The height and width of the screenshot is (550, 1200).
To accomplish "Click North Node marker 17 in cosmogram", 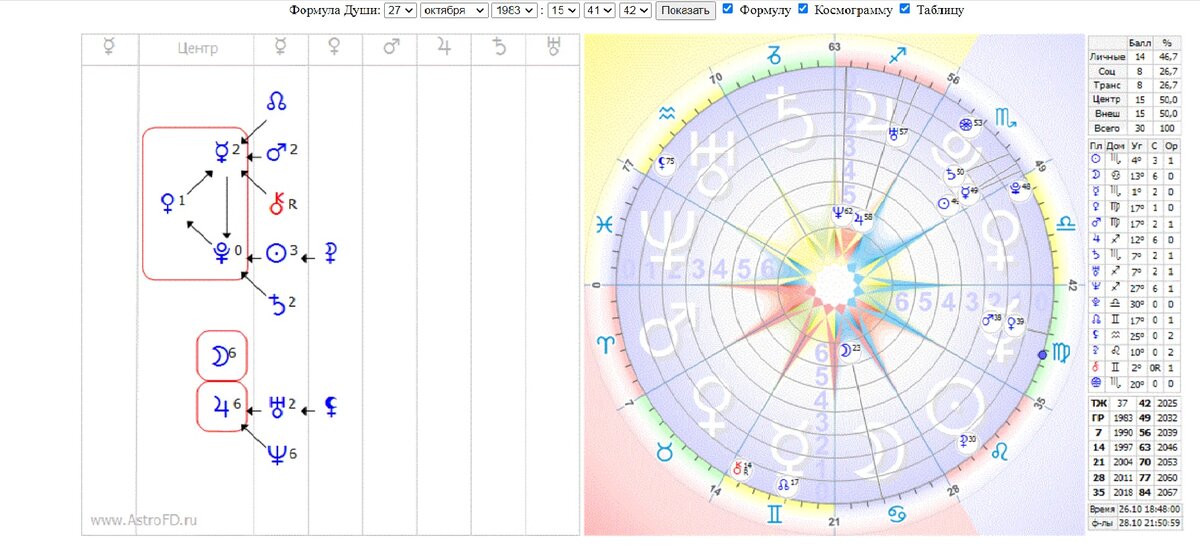I will 787,483.
